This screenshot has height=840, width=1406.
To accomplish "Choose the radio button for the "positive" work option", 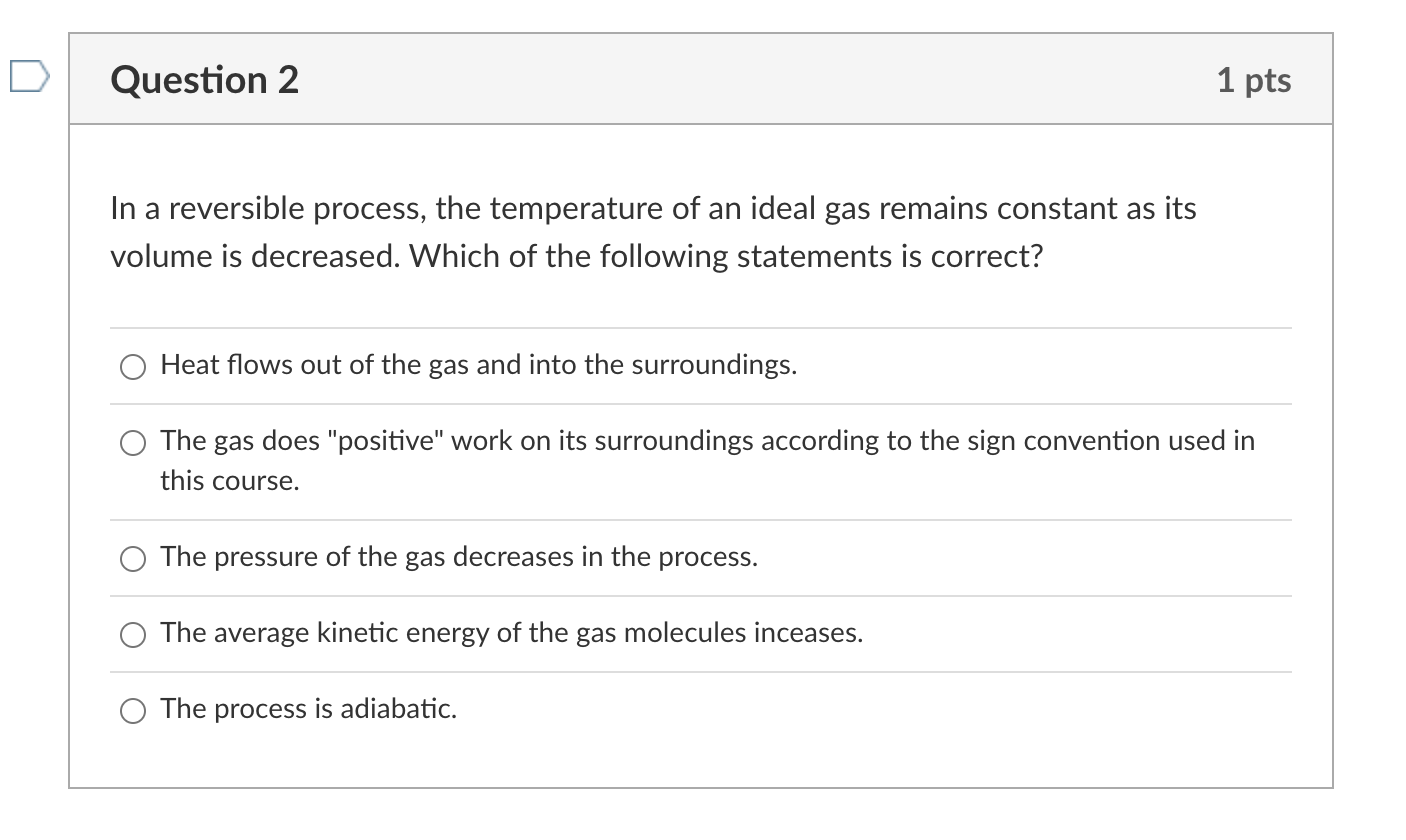I will coord(134,444).
